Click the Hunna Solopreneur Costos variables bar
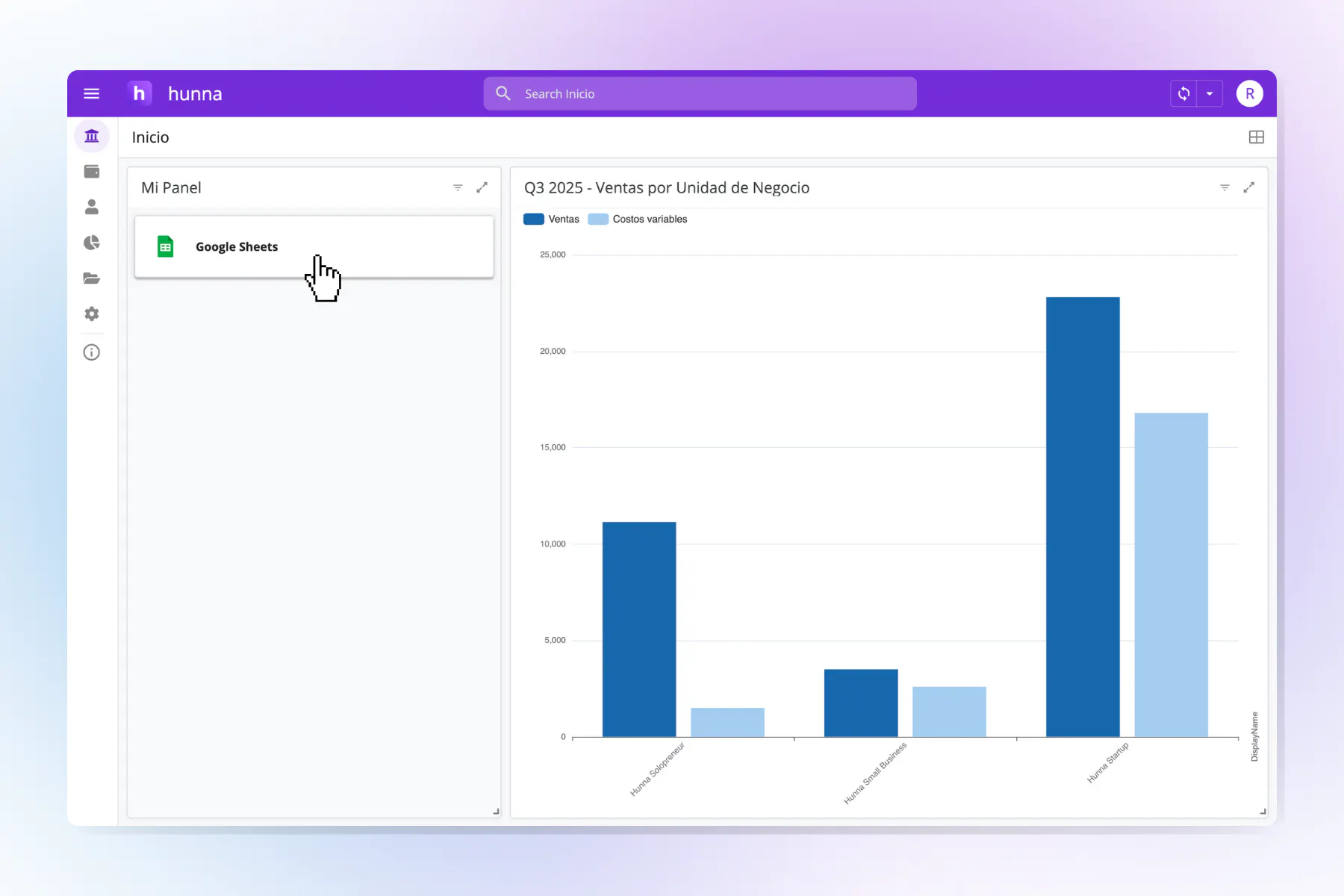This screenshot has width=1344, height=896. [x=727, y=722]
